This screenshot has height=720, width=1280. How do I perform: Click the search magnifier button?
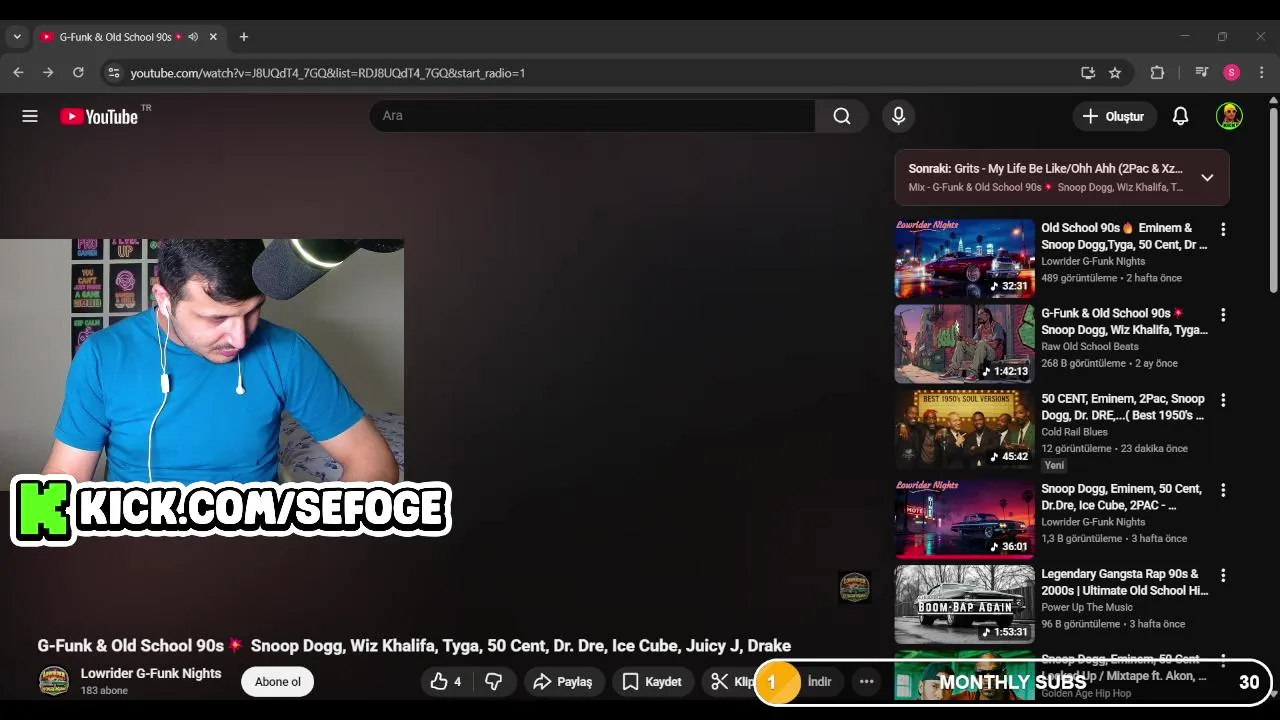(842, 116)
